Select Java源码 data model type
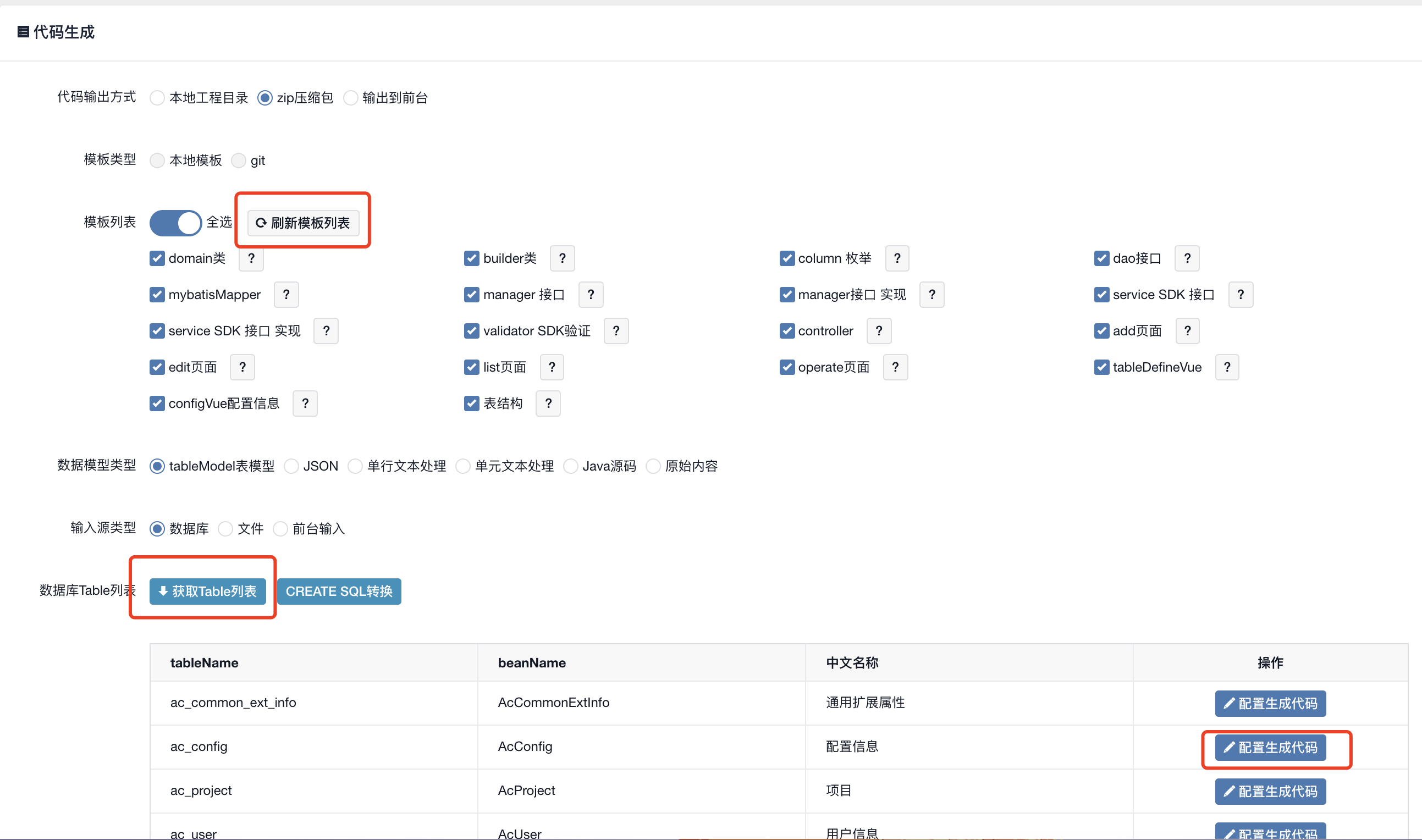The image size is (1422, 840). tap(570, 466)
